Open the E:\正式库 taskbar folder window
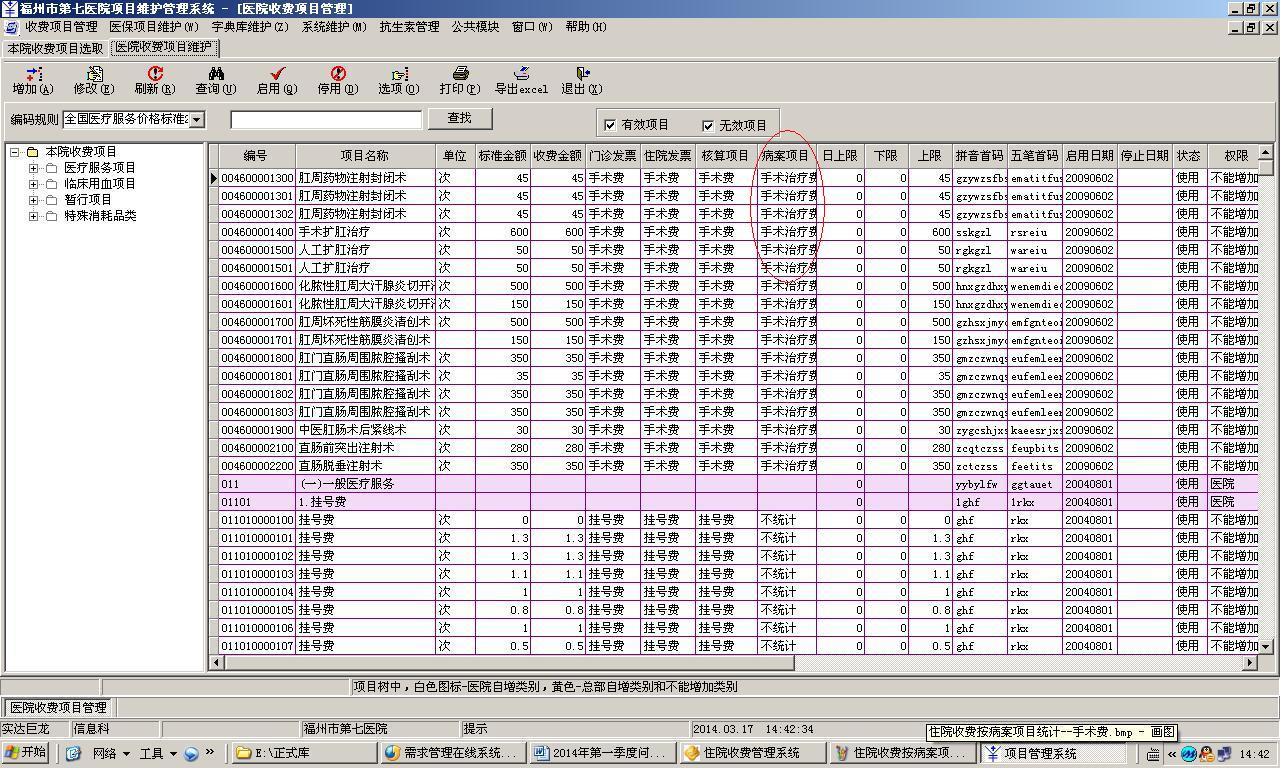Viewport: 1280px width, 768px height. click(303, 754)
